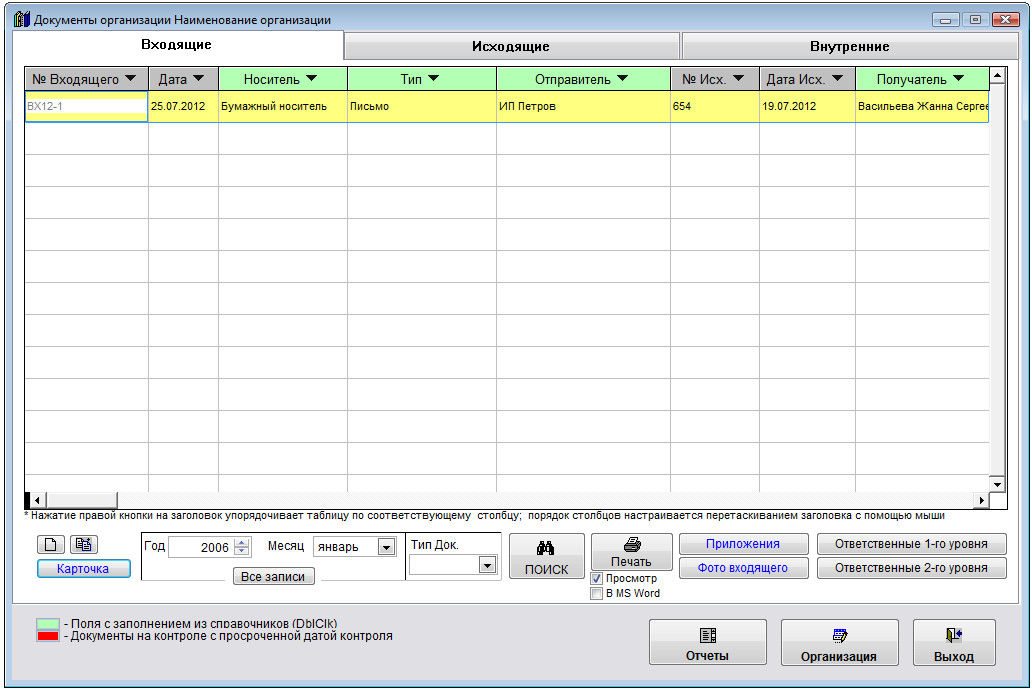The image size is (1032, 689).
Task: Click the application icon in title bar
Action: [21, 20]
